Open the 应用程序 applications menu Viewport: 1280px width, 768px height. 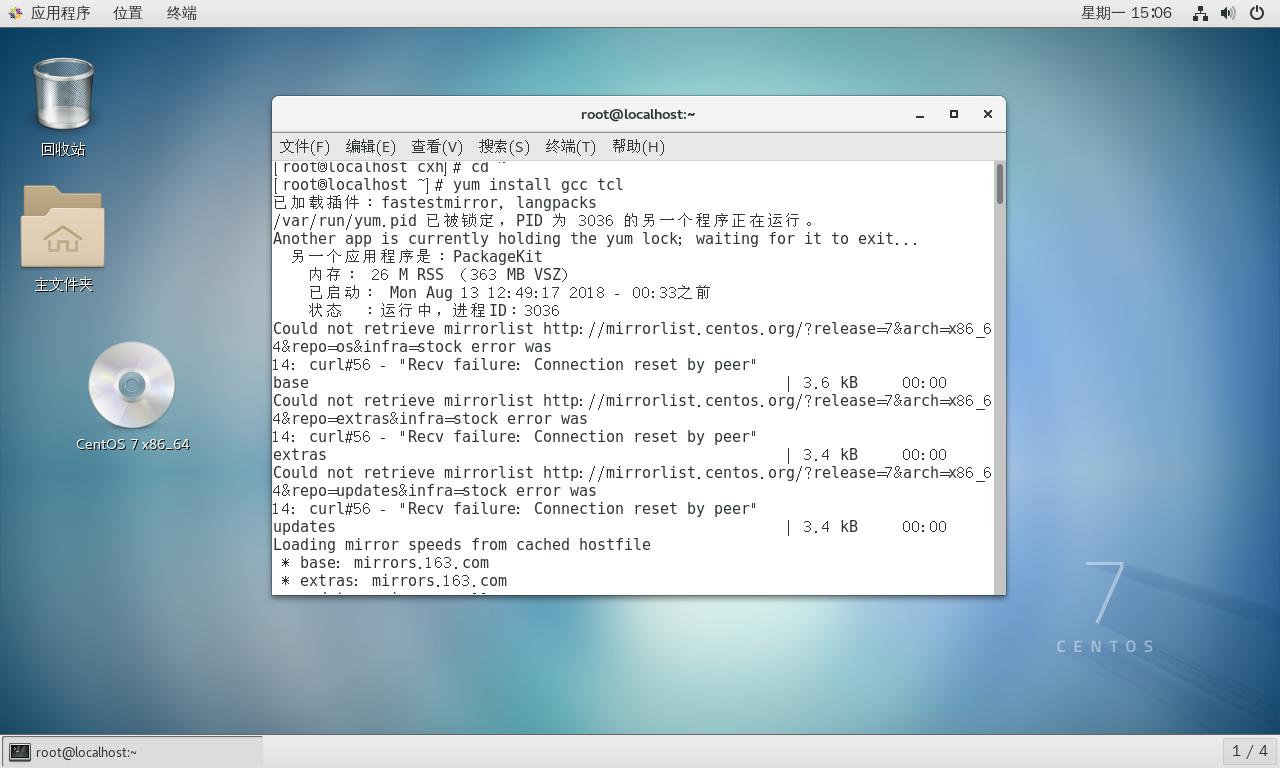[60, 13]
